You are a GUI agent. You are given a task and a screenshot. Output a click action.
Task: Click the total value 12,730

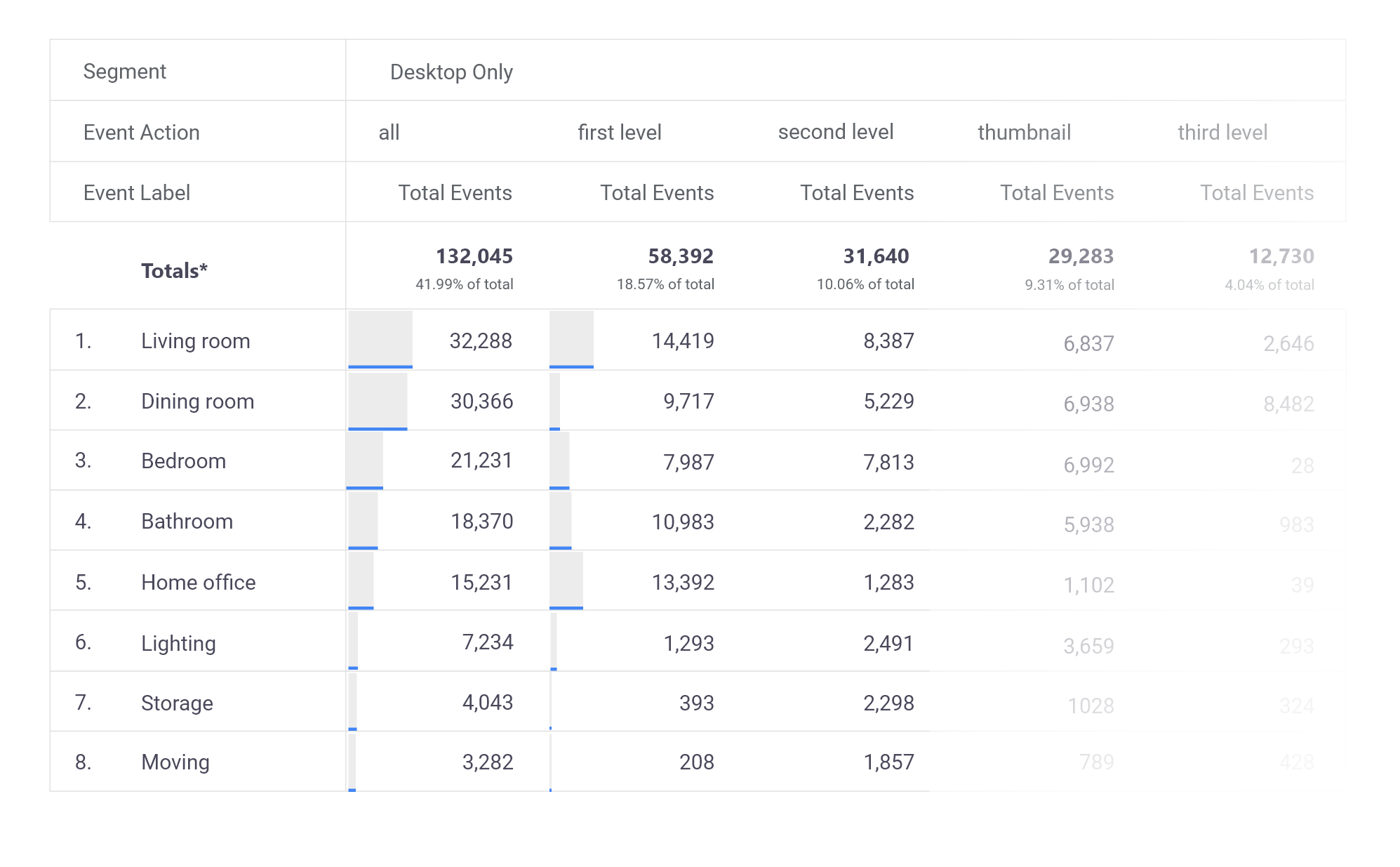1281,256
